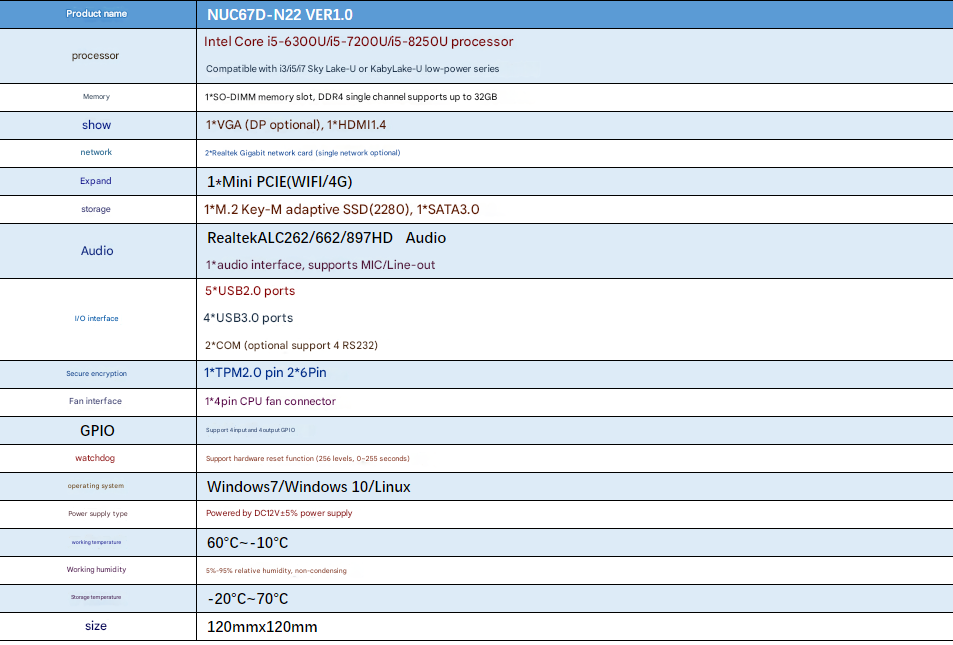
Task: Click the '2*COM (optional support 4 RS232)' line
Action: point(291,345)
